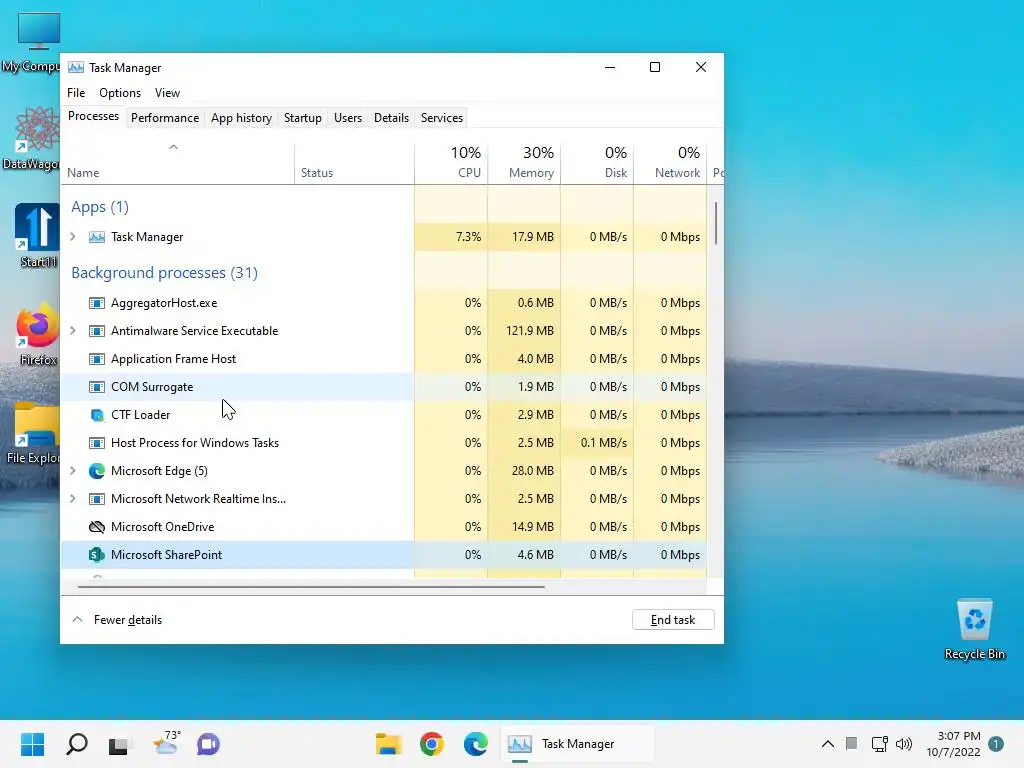Screen dimensions: 1024x768
Task: Switch to the Services tab
Action: 441,118
